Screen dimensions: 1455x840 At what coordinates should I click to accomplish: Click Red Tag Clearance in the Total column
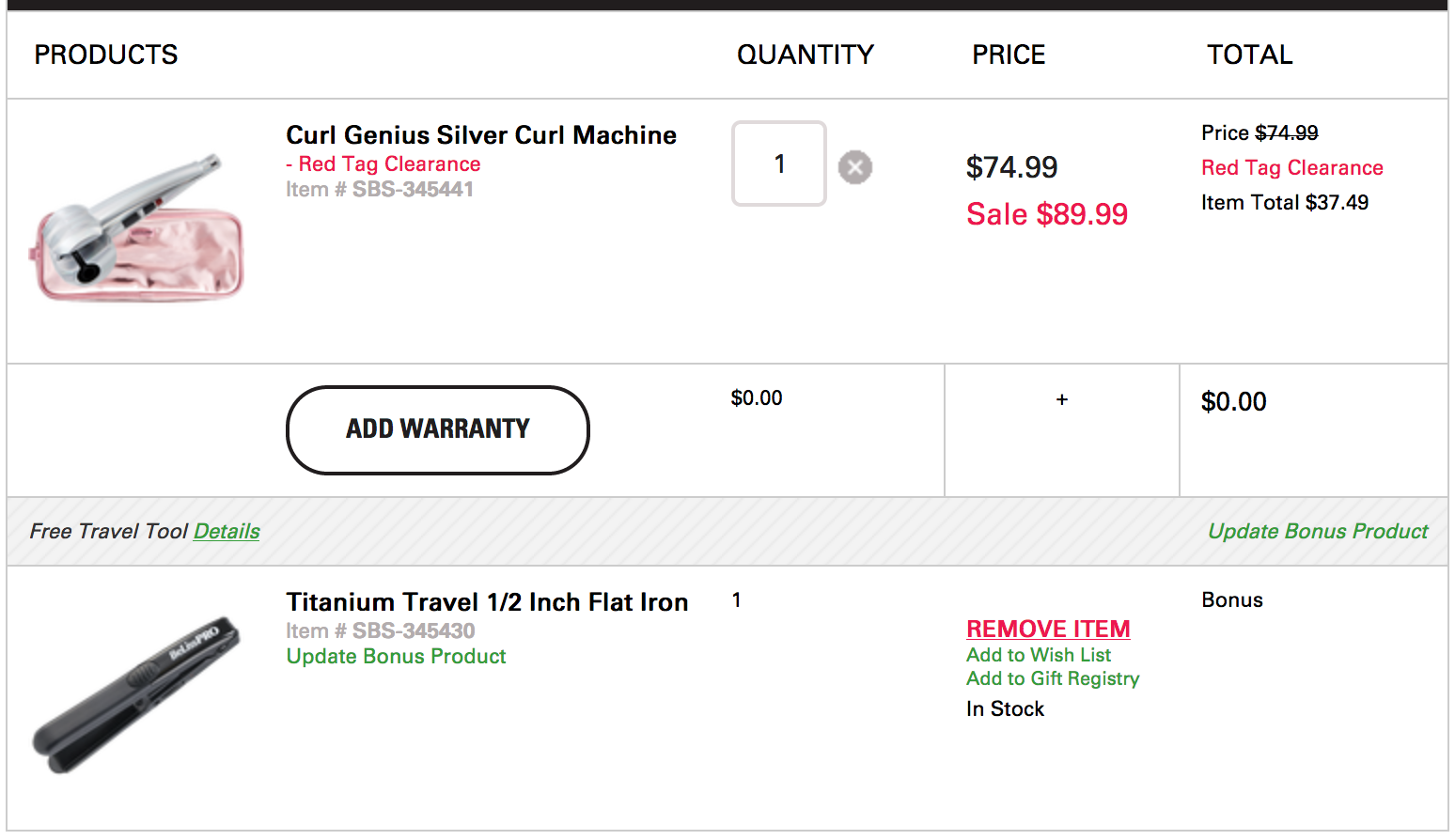click(1291, 168)
